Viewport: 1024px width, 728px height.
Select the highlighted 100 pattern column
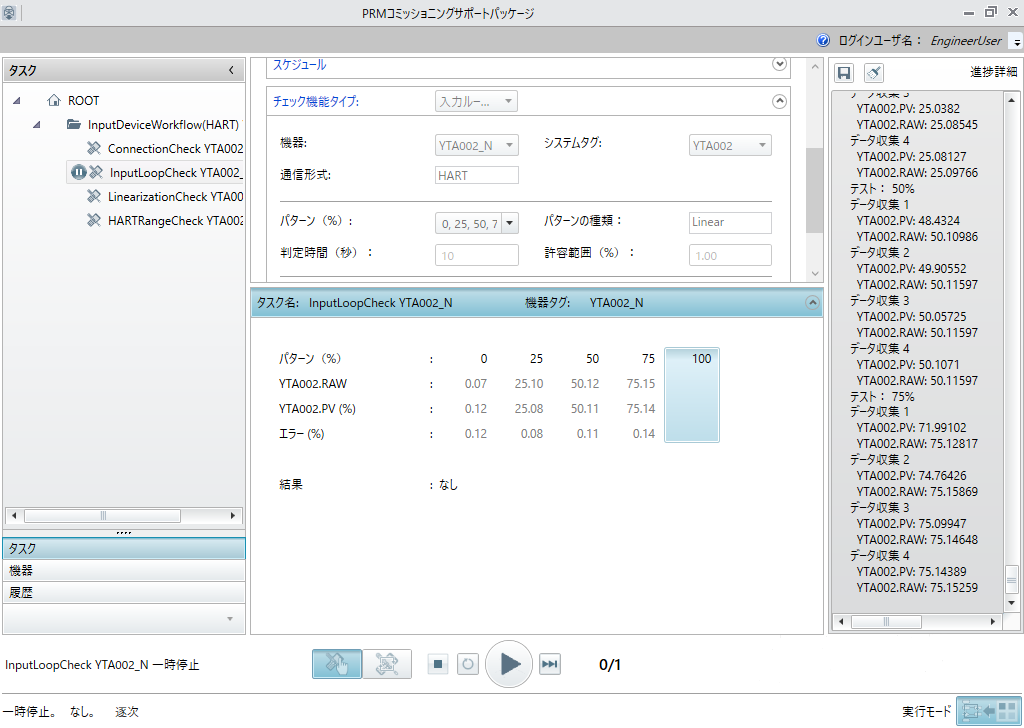pos(692,395)
